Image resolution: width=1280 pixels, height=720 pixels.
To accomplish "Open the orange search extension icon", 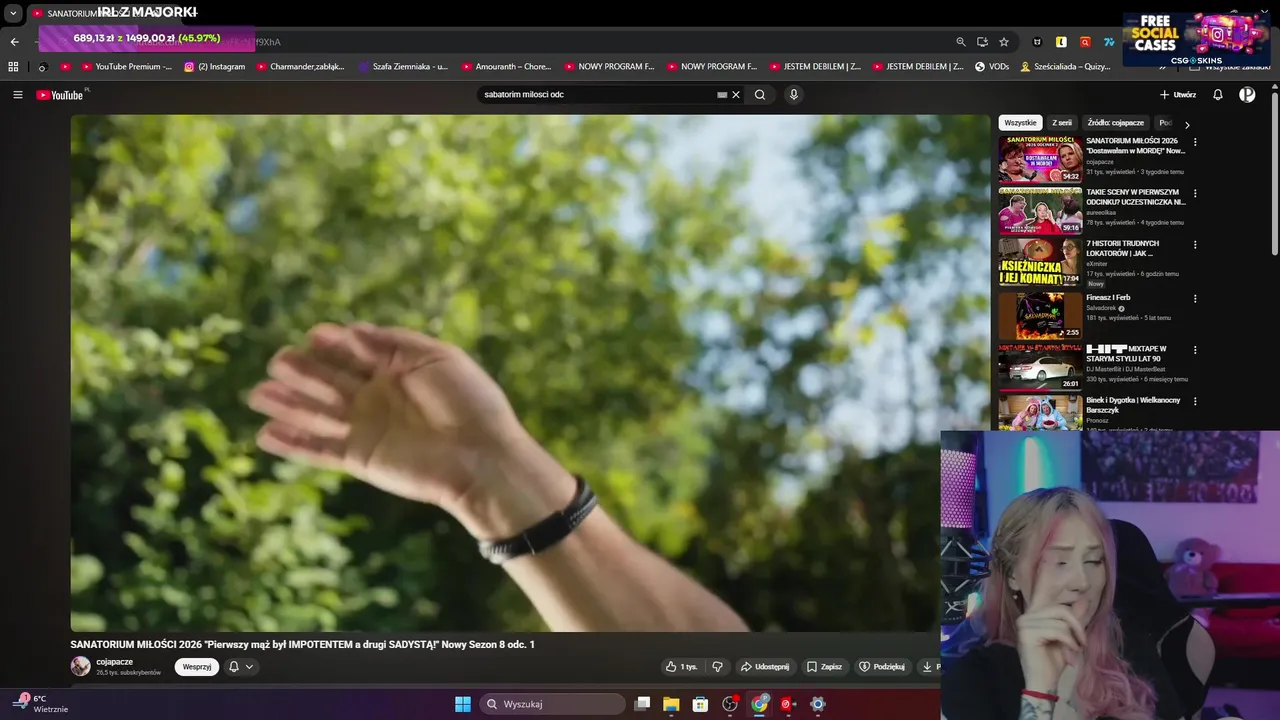I will (1085, 42).
